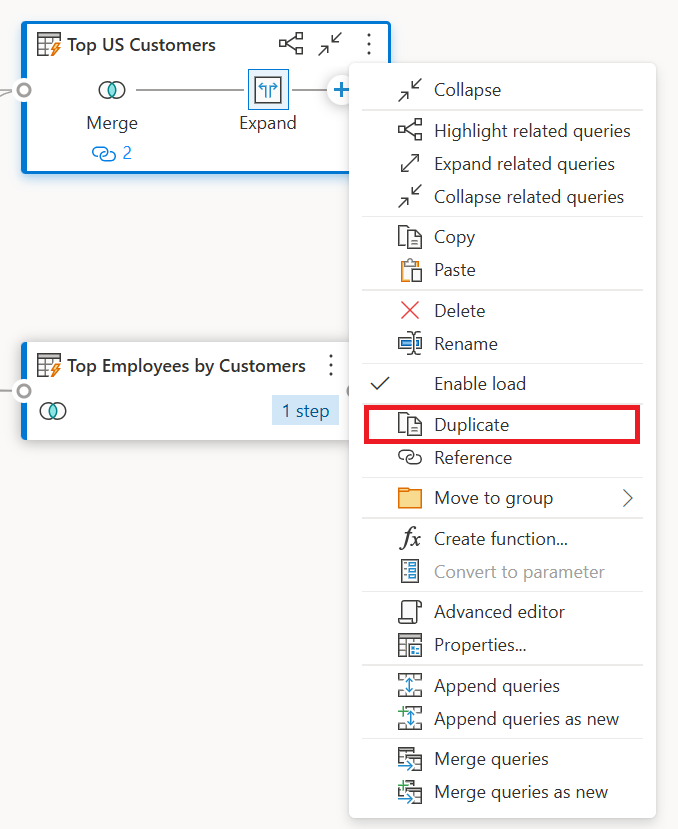Click the table icon on Top Employees by Customers

click(48, 365)
